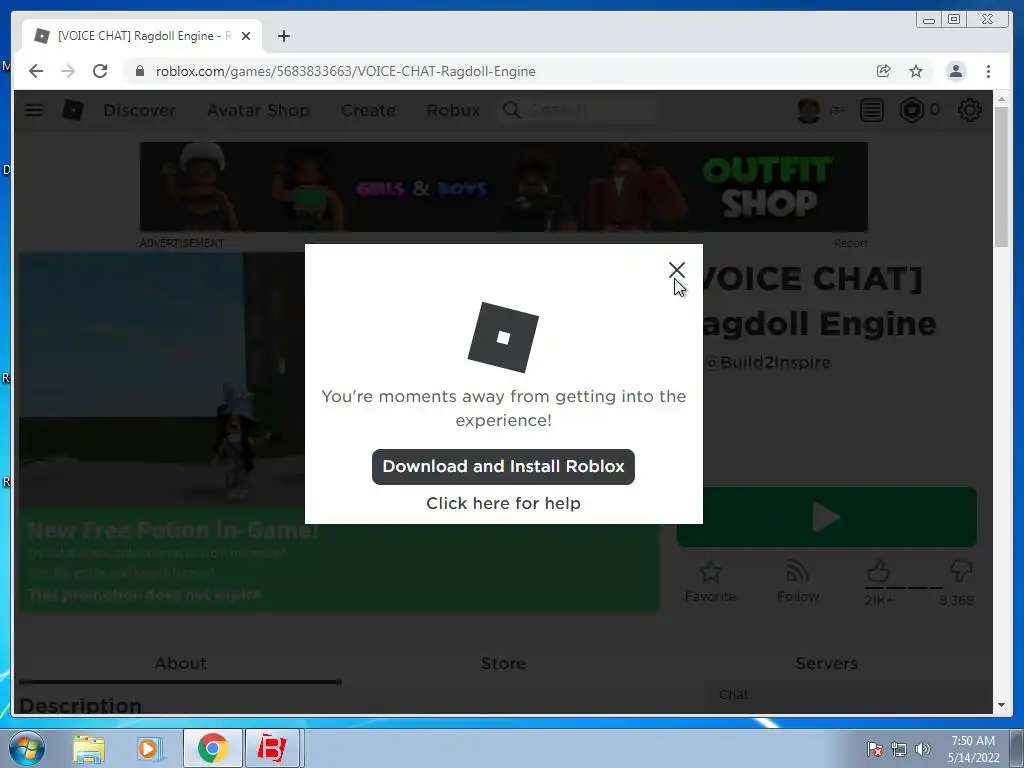This screenshot has height=768, width=1024.
Task: Open the Avatar Shop page
Action: coord(259,110)
